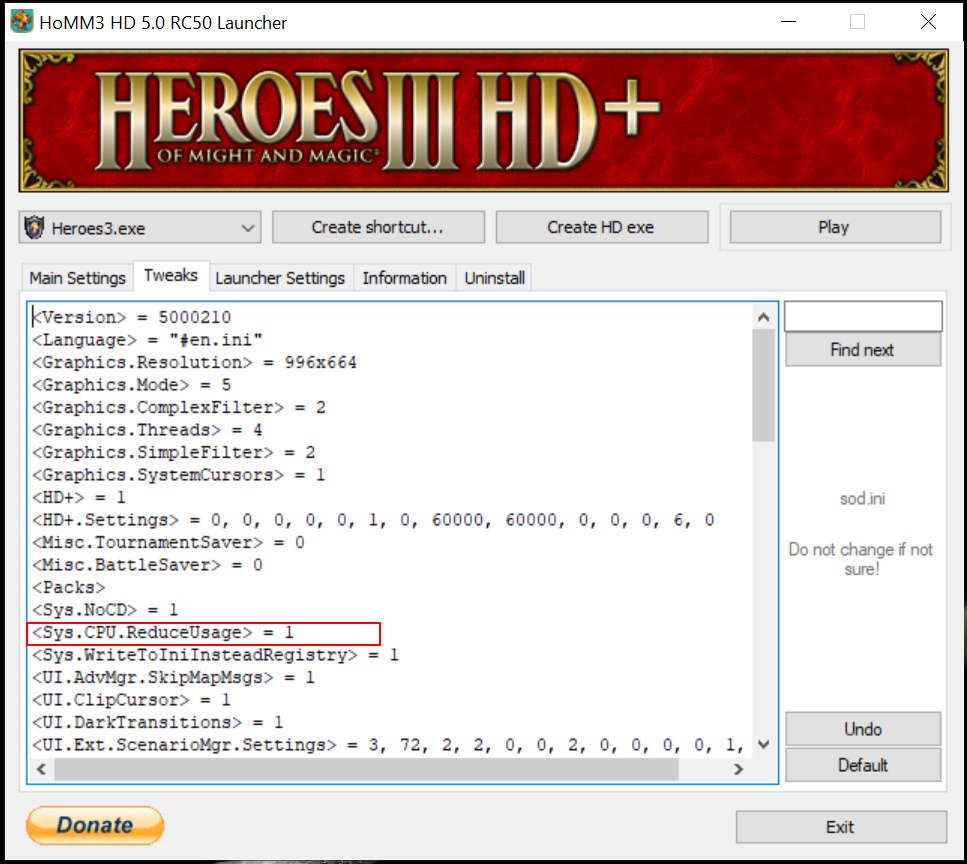This screenshot has width=967, height=864.
Task: Click the <Misc.BattleSaver> = 0 line
Action: 147,565
